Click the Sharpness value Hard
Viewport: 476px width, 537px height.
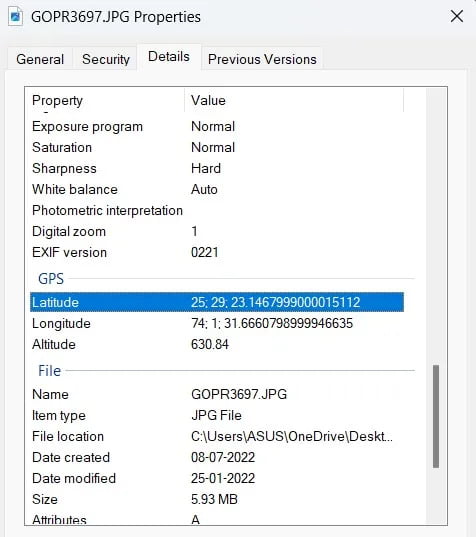click(206, 168)
